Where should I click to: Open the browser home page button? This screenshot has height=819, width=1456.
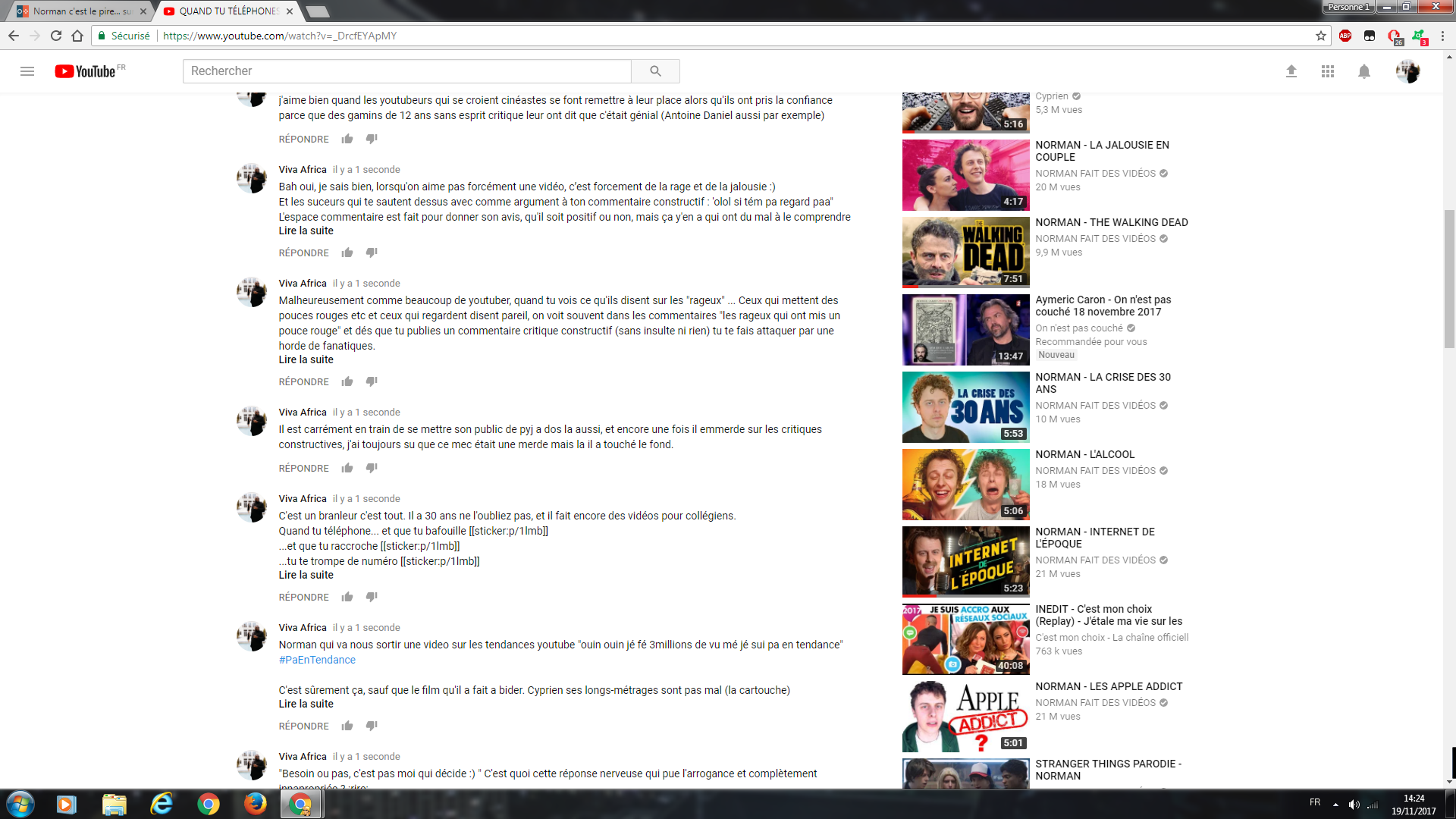(x=77, y=36)
